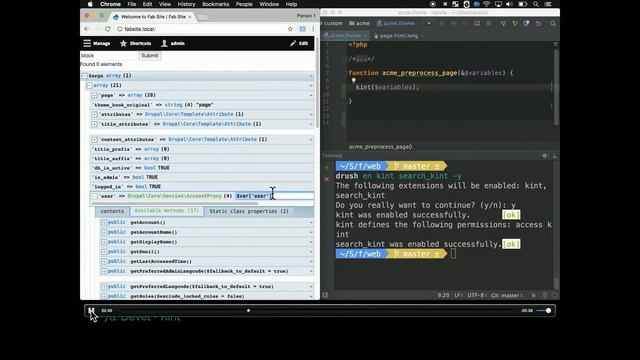Viewport: 640px width, 360px height.
Task: Click PhpStorm toolbar search magnifier icon
Action: [x=553, y=24]
